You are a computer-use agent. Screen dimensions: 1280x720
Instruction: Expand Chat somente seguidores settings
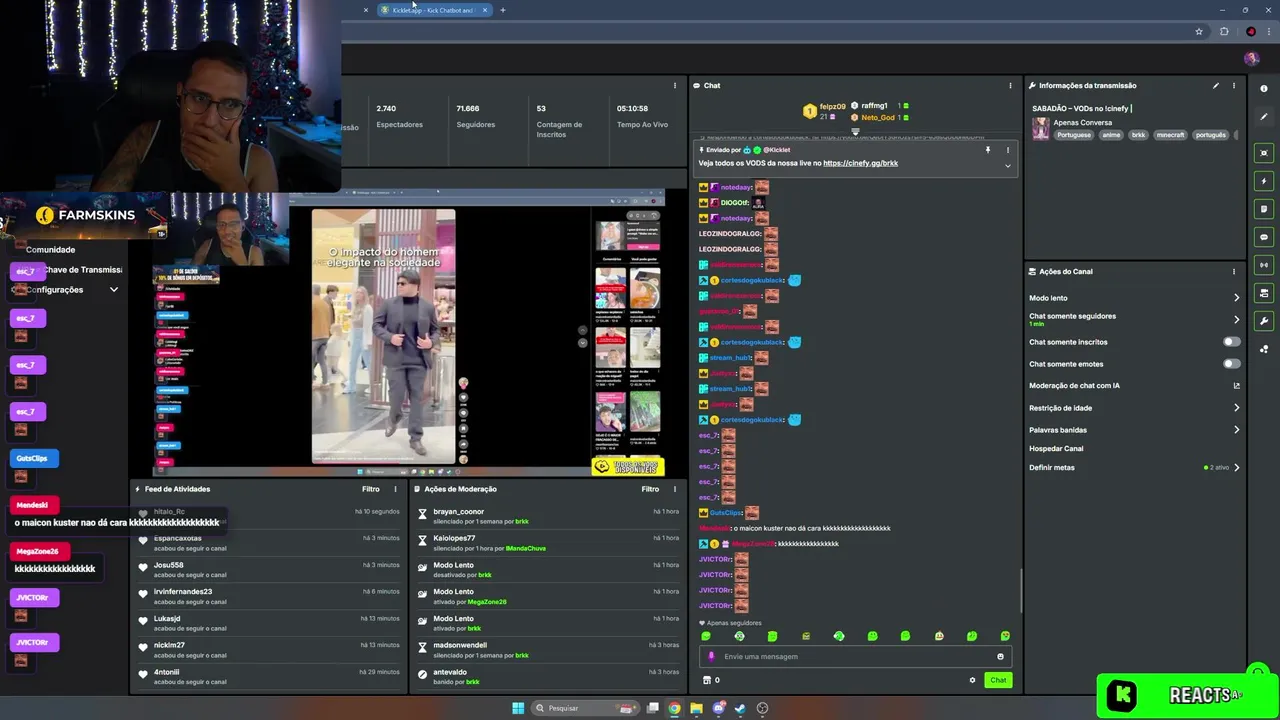1236,320
